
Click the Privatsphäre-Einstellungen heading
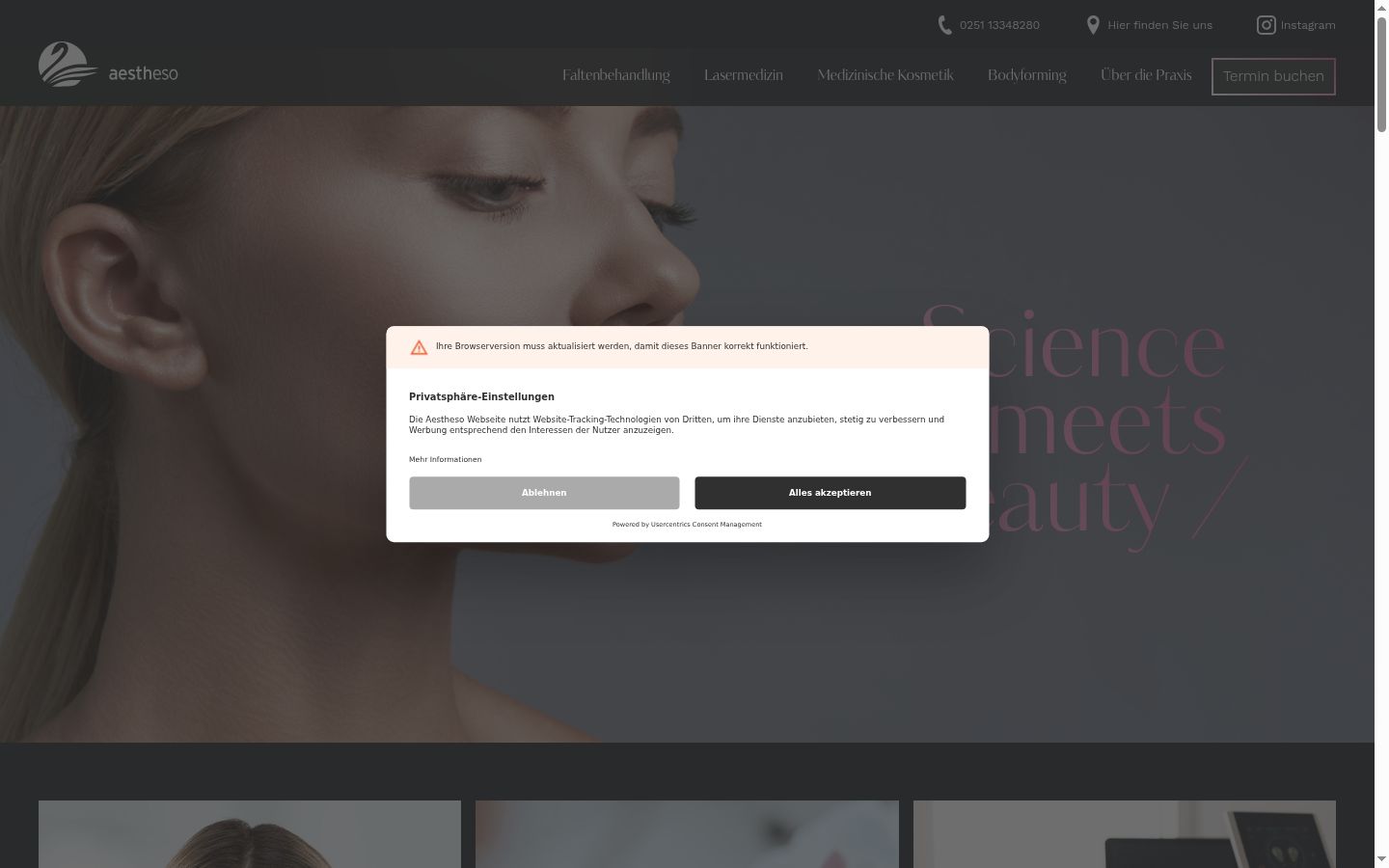tap(481, 396)
